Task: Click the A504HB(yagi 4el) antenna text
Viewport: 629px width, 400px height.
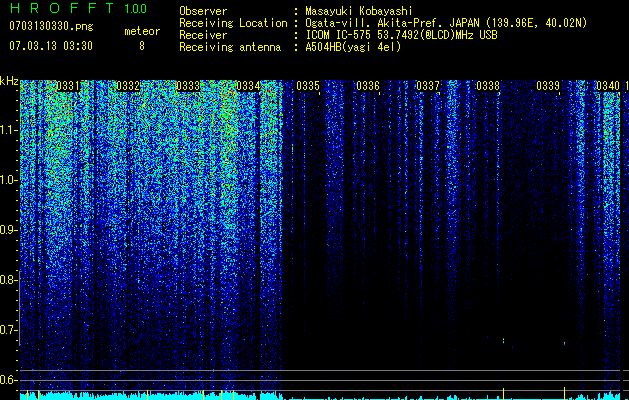Action: click(x=353, y=47)
